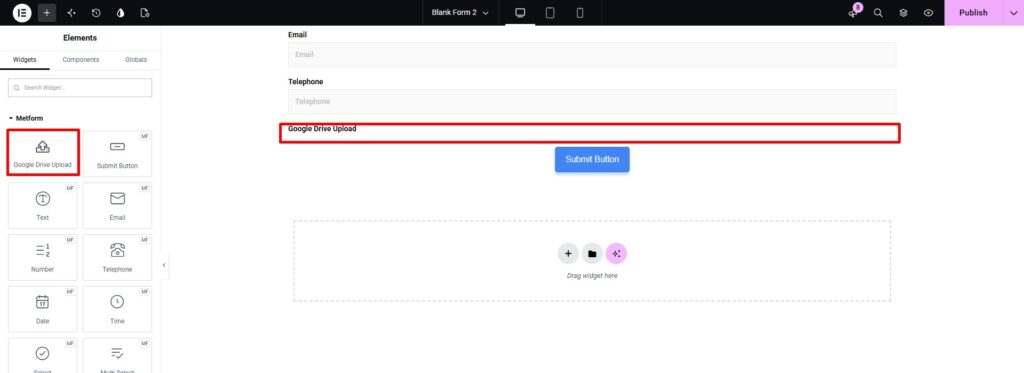The height and width of the screenshot is (373, 1024).
Task: Switch to mobile preview mode
Action: (579, 12)
